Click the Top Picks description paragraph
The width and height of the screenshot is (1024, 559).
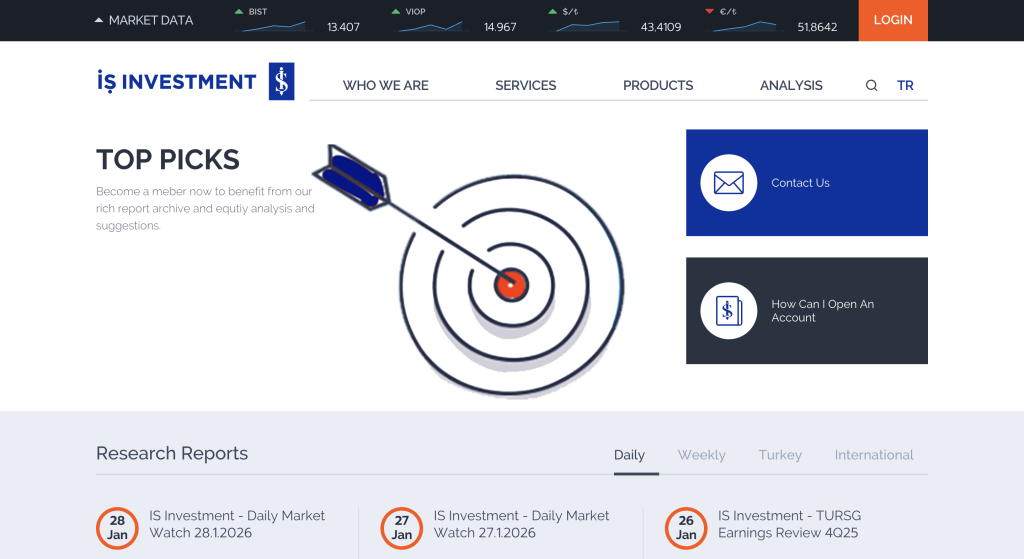[205, 208]
